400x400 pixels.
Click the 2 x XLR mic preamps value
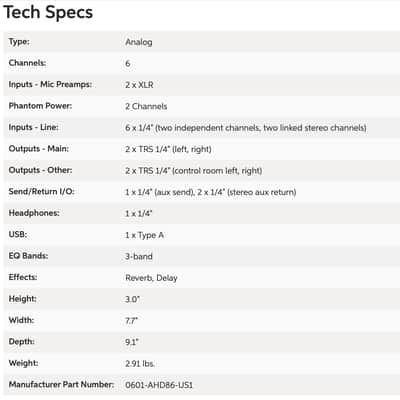139,85
